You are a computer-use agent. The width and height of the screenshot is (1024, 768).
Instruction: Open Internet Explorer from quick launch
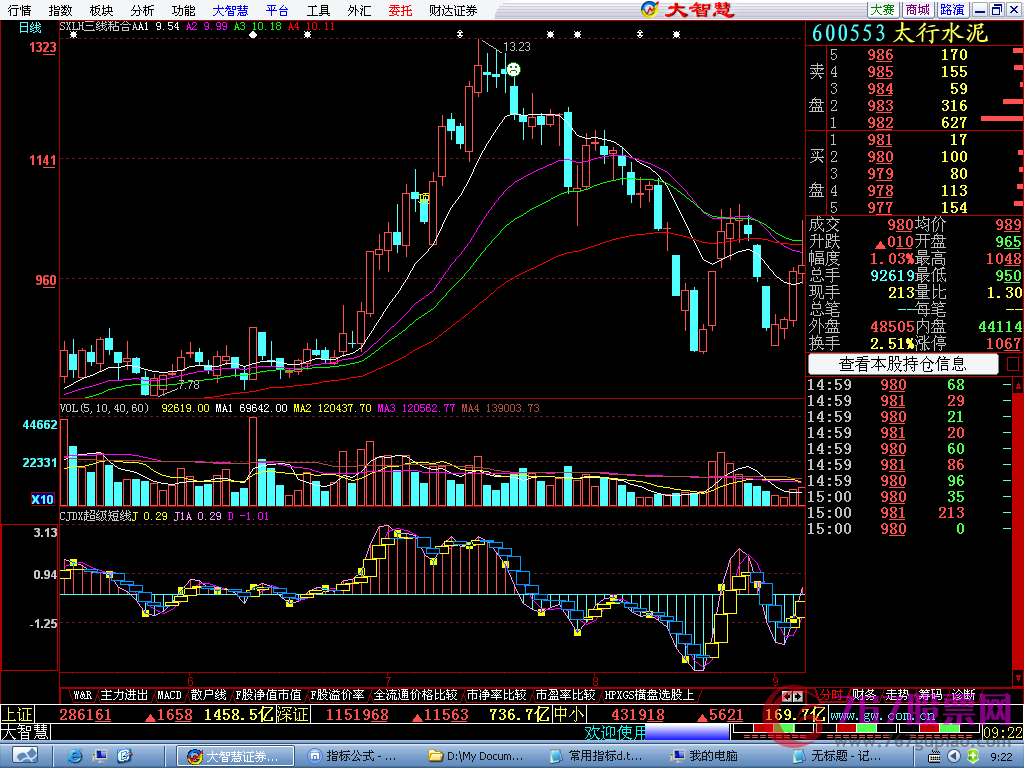tap(75, 756)
